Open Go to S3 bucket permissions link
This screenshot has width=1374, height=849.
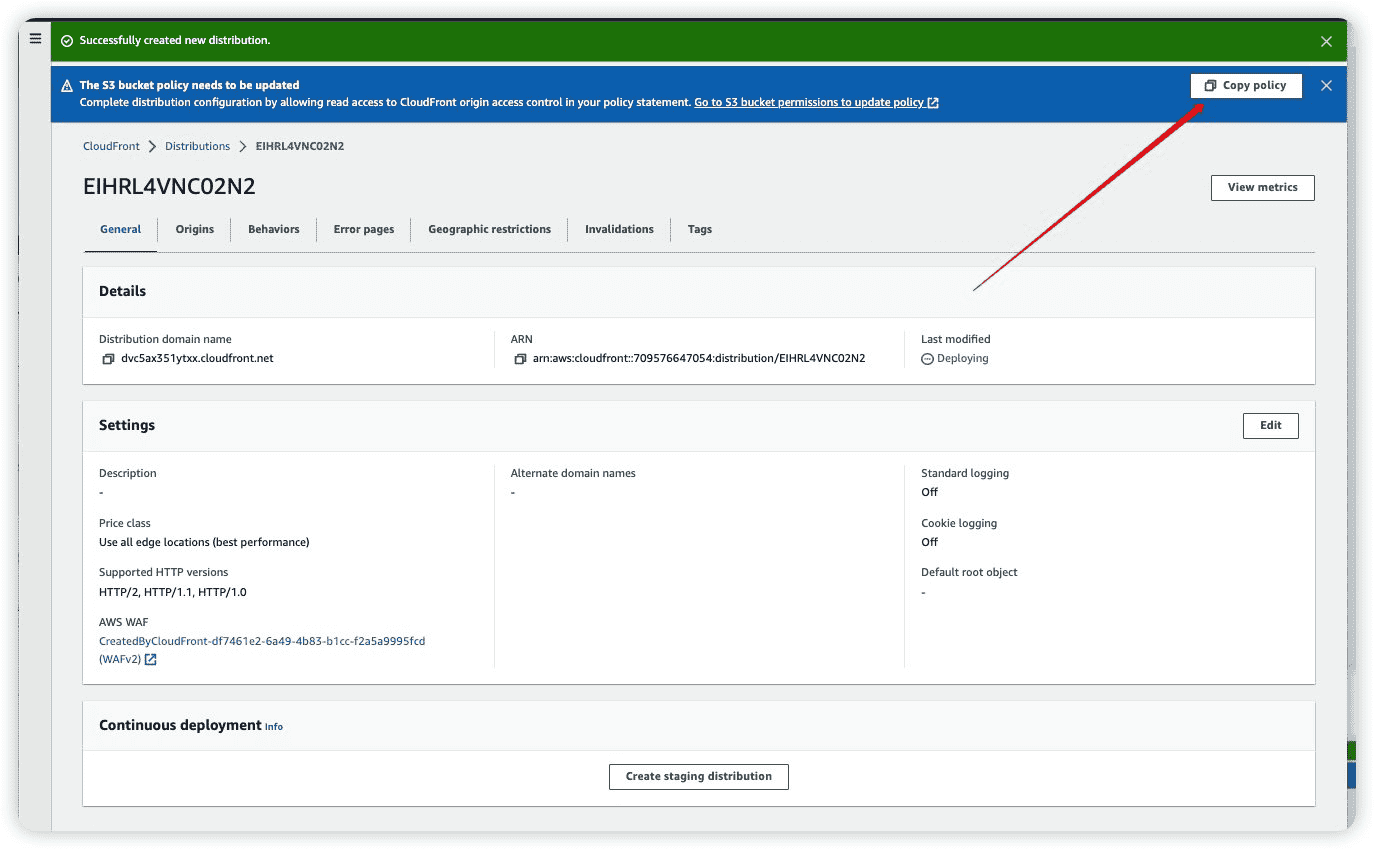coord(816,102)
